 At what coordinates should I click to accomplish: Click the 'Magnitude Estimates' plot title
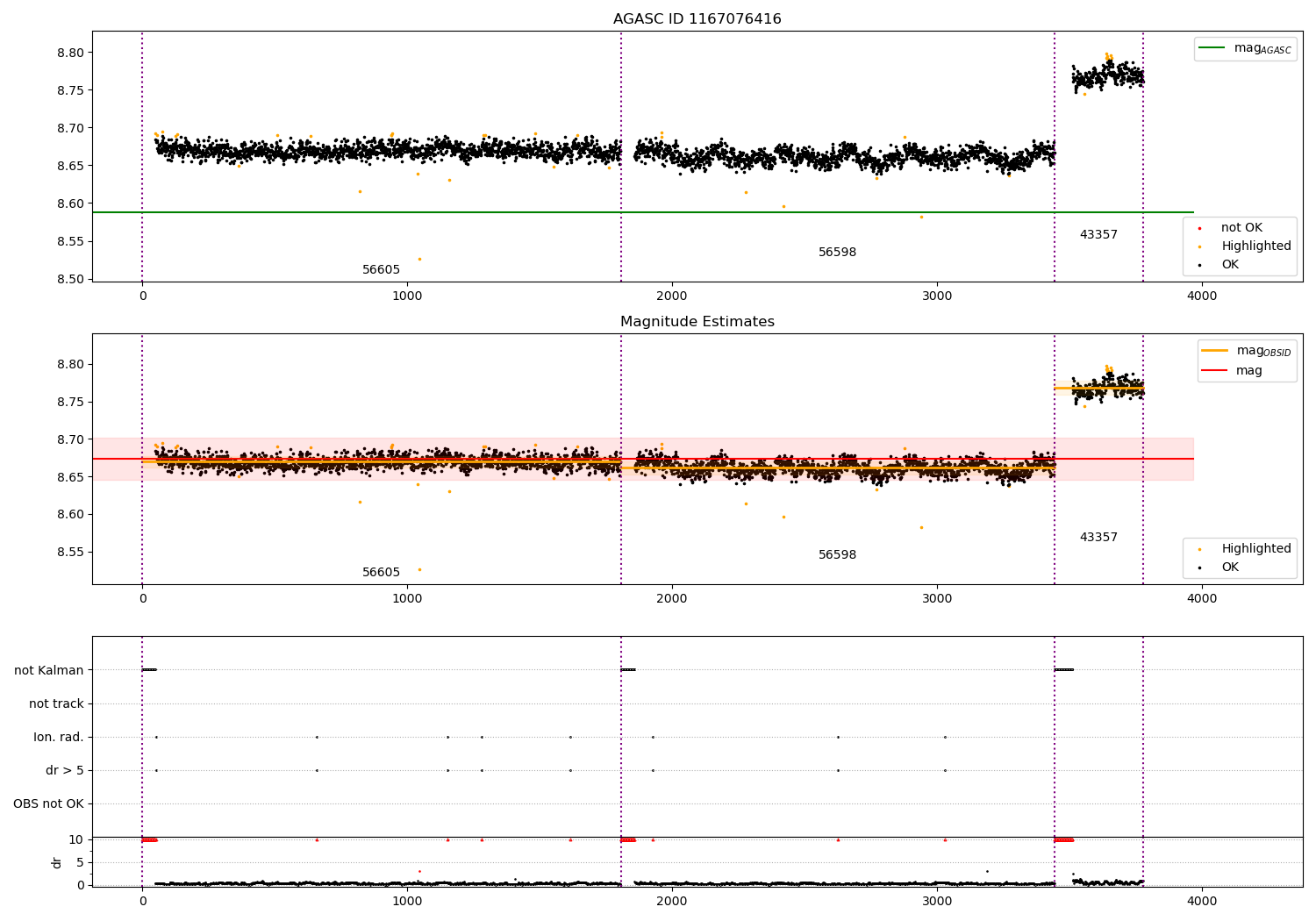[x=697, y=321]
